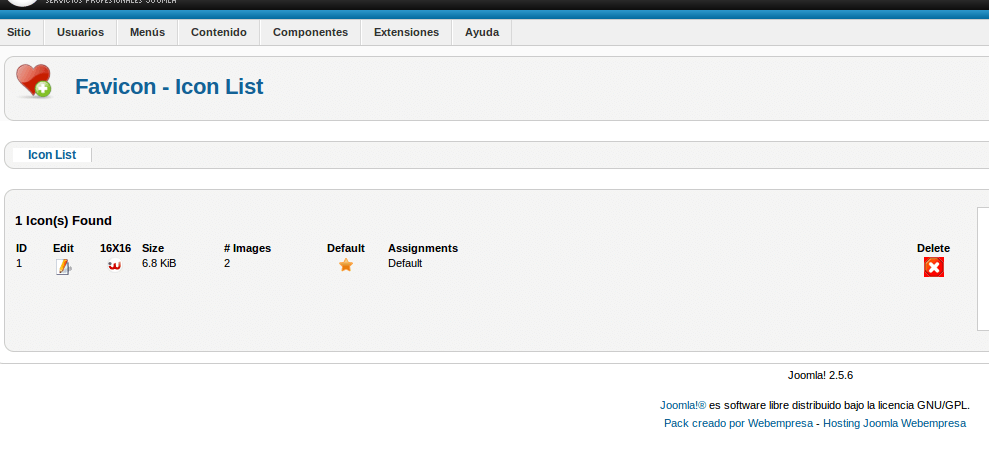
Task: Click the ID column header
Action: pos(21,249)
